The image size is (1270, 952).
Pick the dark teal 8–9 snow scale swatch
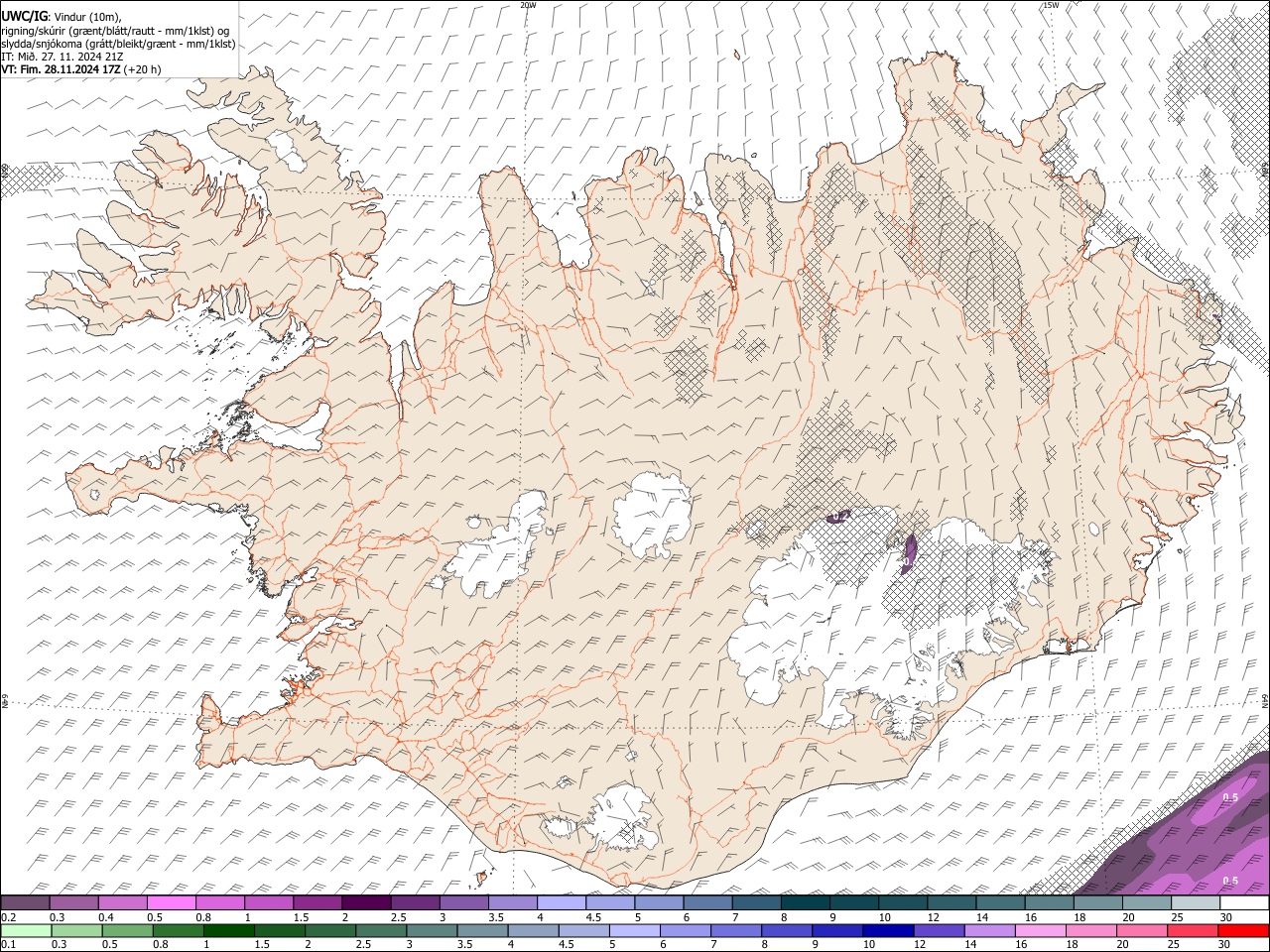coord(805,903)
